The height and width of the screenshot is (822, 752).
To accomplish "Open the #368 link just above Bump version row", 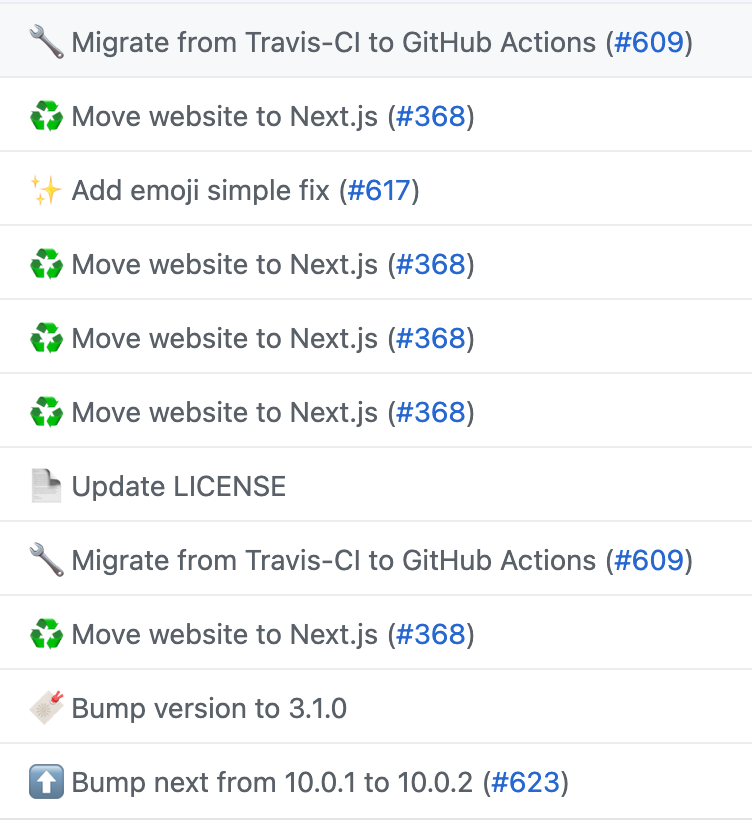I will pyautogui.click(x=431, y=634).
